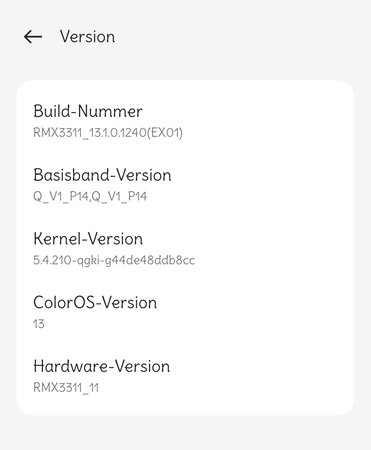This screenshot has width=371, height=450.
Task: Tap the Kernel-Version label
Action: click(x=88, y=239)
